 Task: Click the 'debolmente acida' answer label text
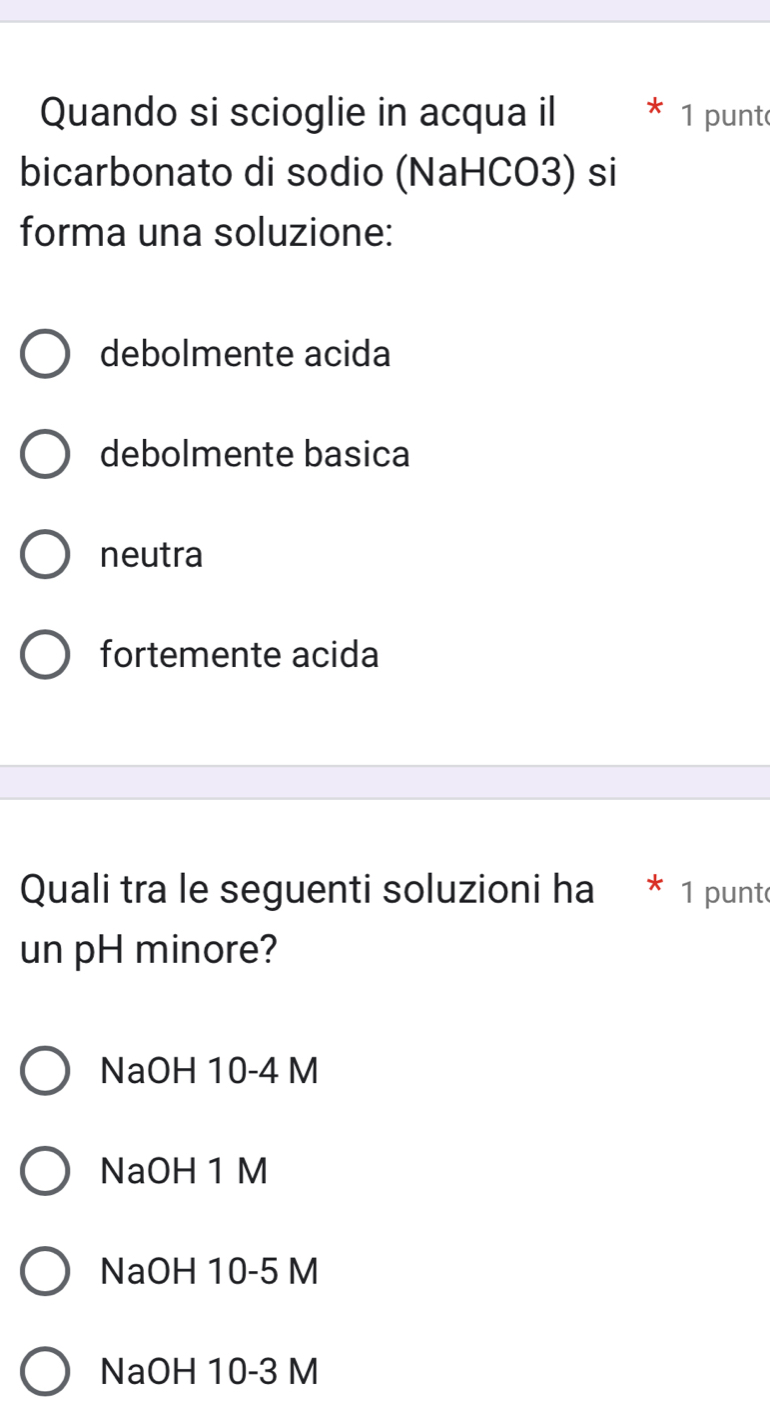[246, 354]
